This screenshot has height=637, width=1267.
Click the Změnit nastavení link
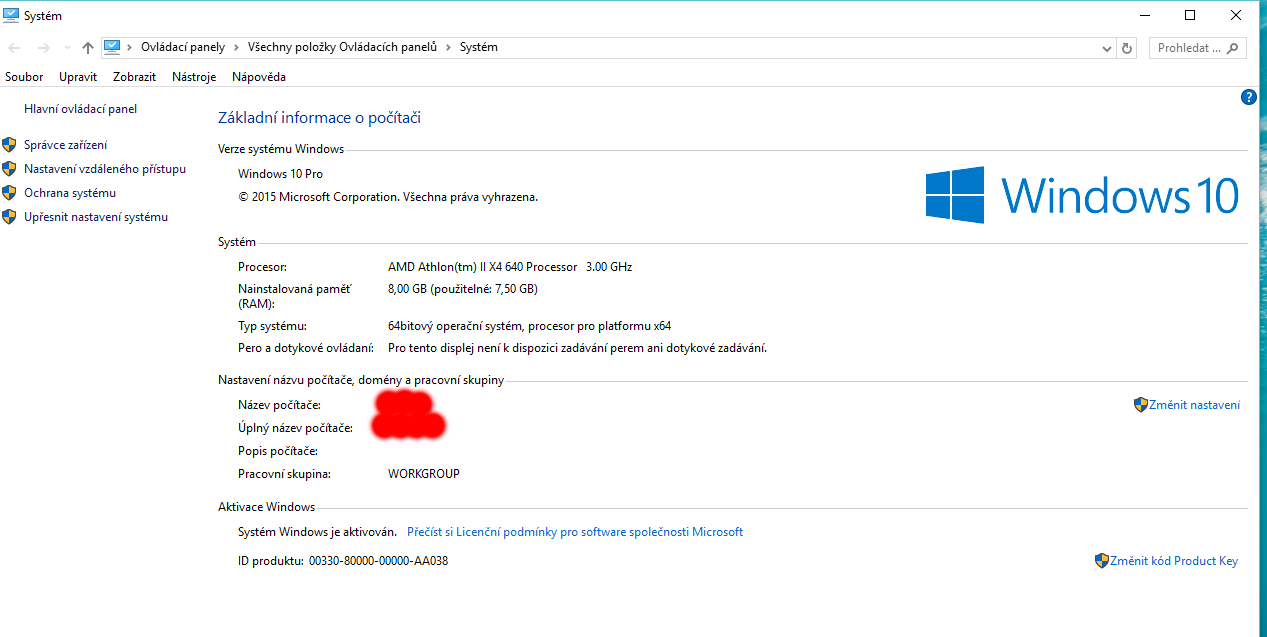click(1194, 405)
